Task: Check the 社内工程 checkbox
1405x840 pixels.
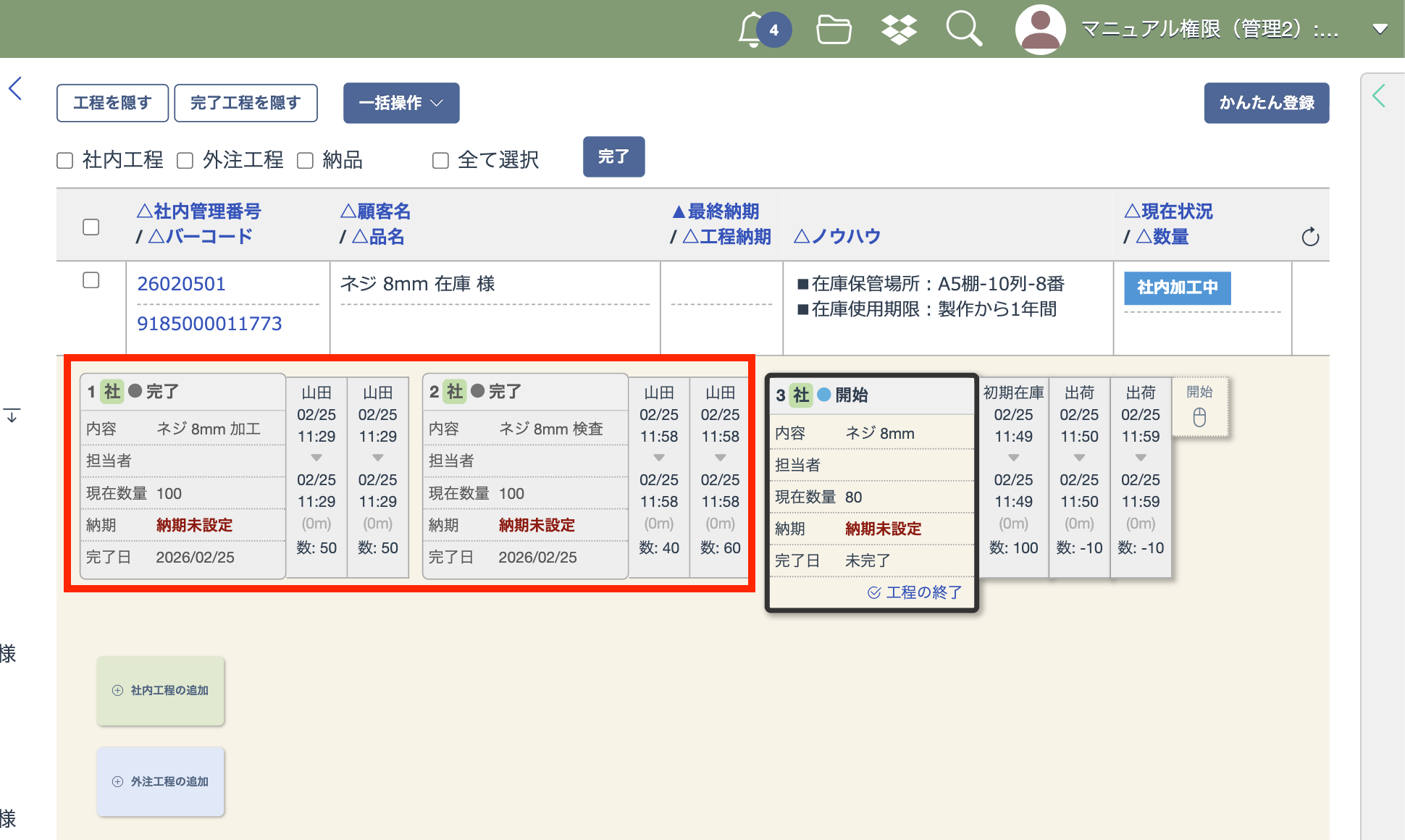Action: 65,160
